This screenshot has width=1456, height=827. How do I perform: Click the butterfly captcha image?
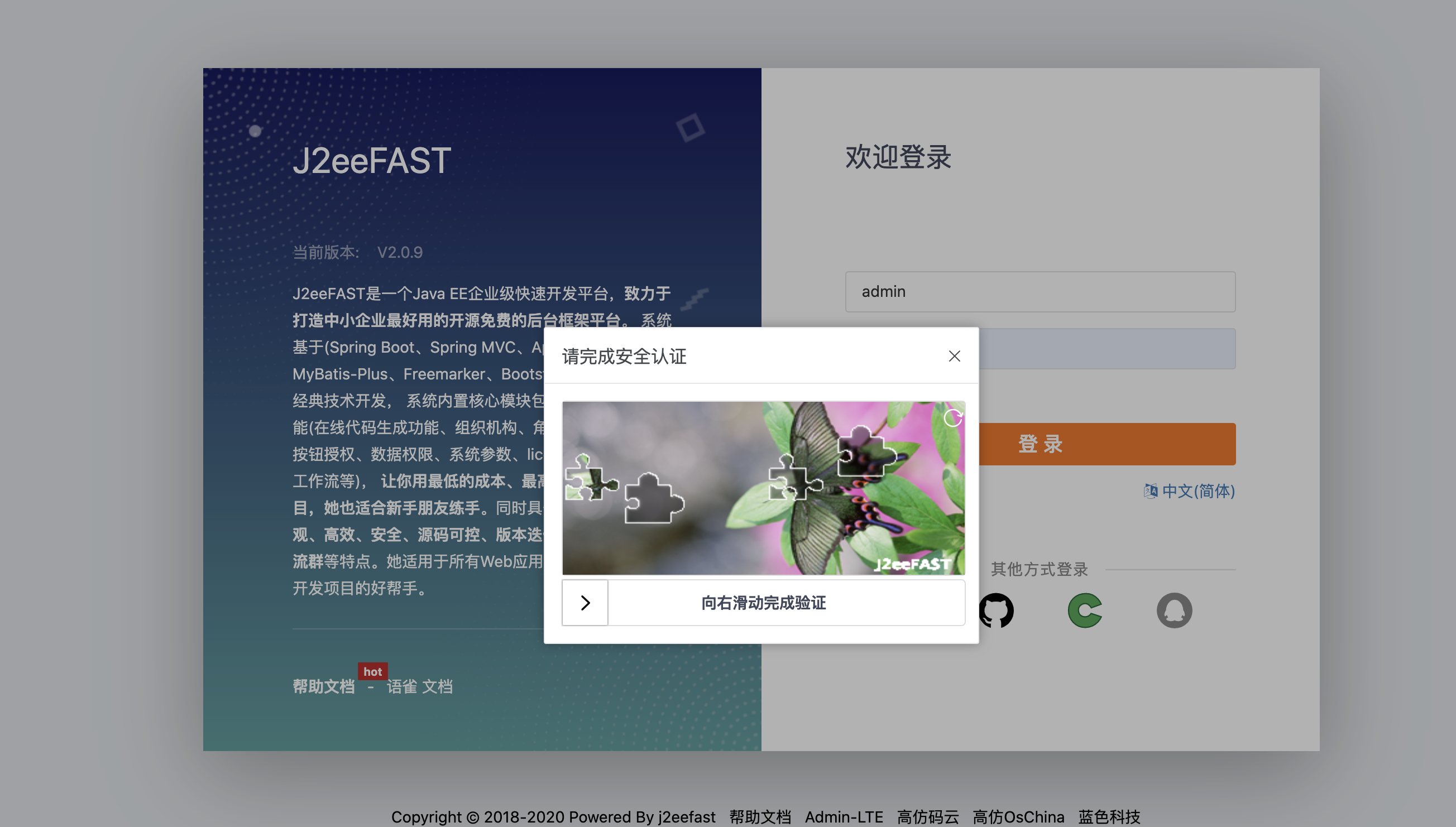[x=763, y=488]
